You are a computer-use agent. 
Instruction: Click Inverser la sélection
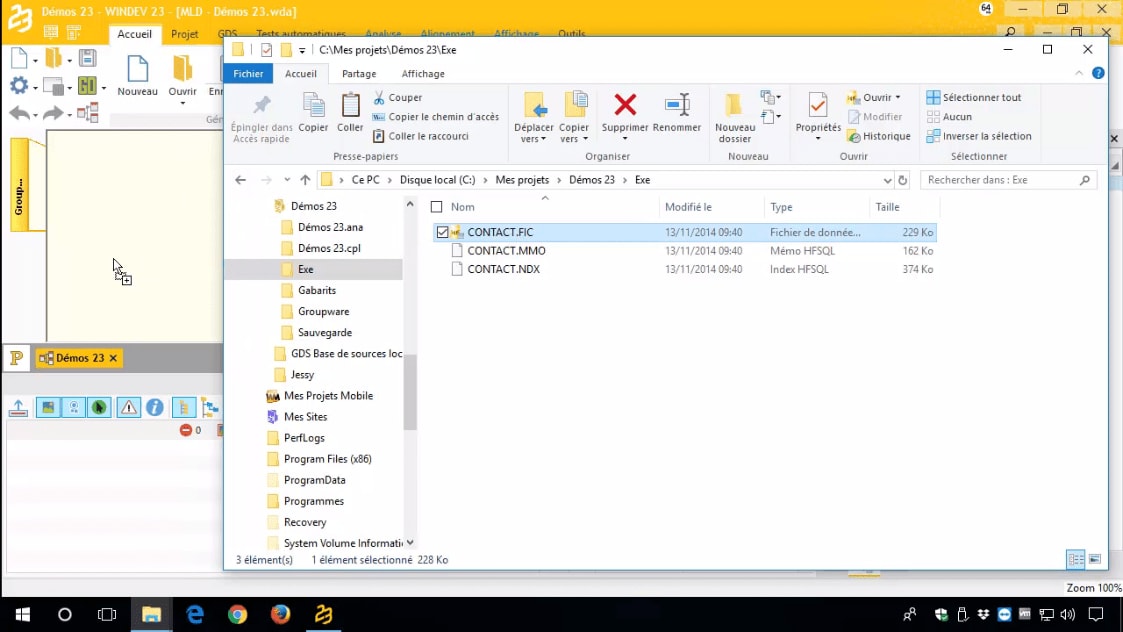point(979,136)
